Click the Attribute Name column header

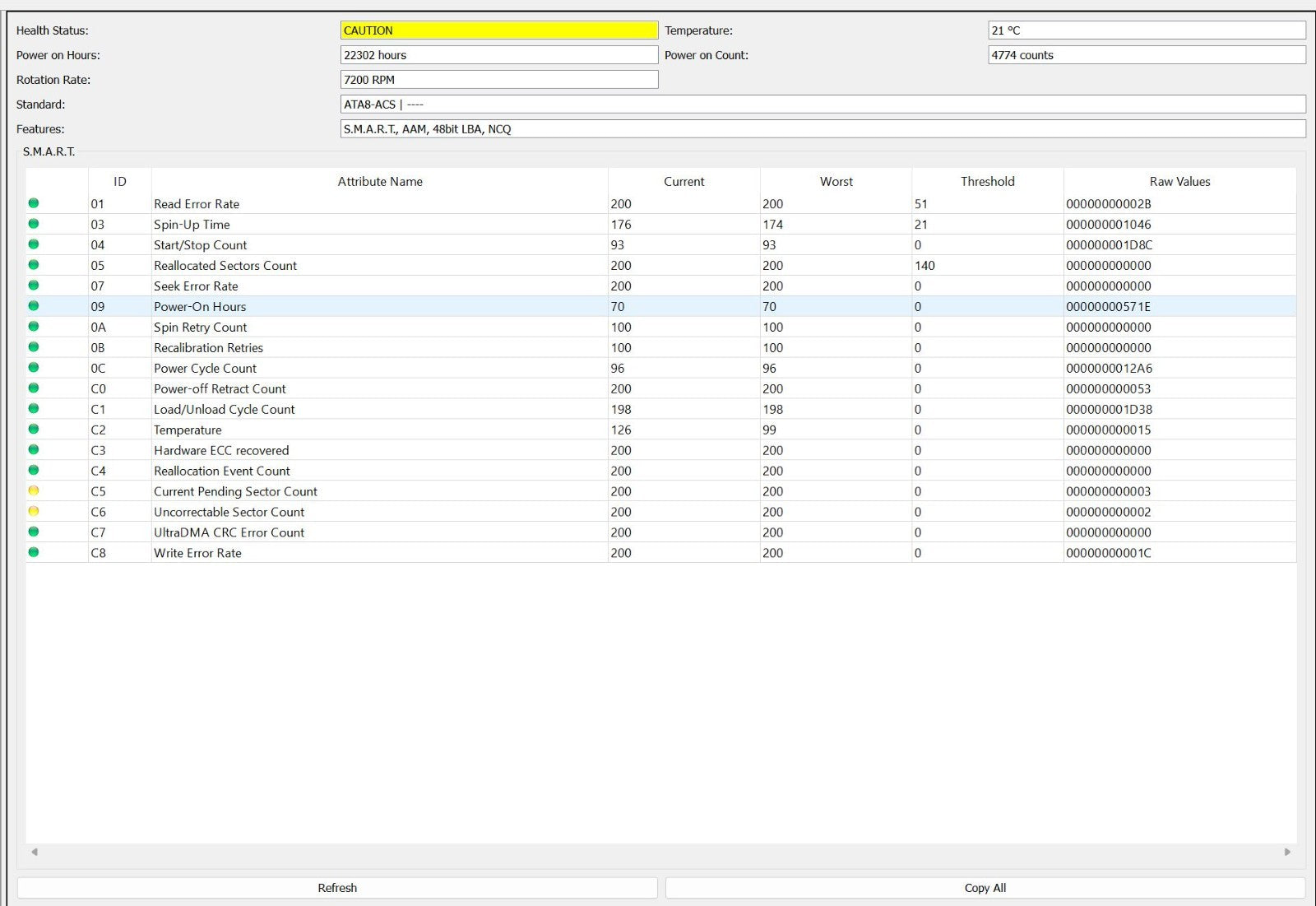point(380,182)
